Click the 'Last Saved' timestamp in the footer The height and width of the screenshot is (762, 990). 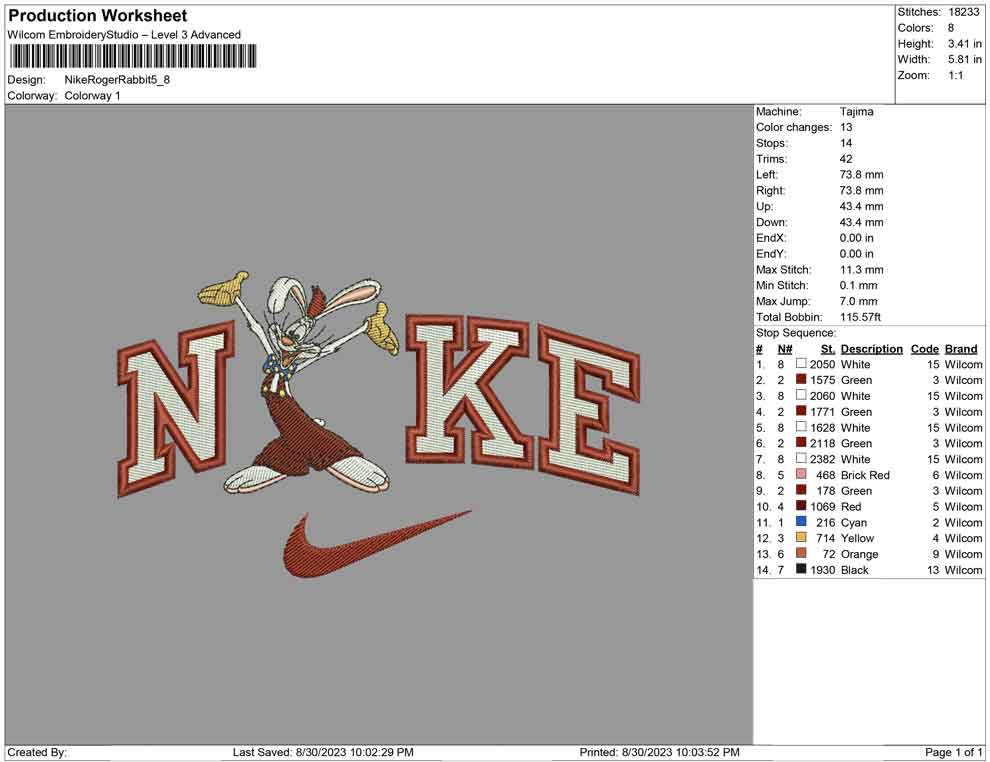(x=323, y=752)
